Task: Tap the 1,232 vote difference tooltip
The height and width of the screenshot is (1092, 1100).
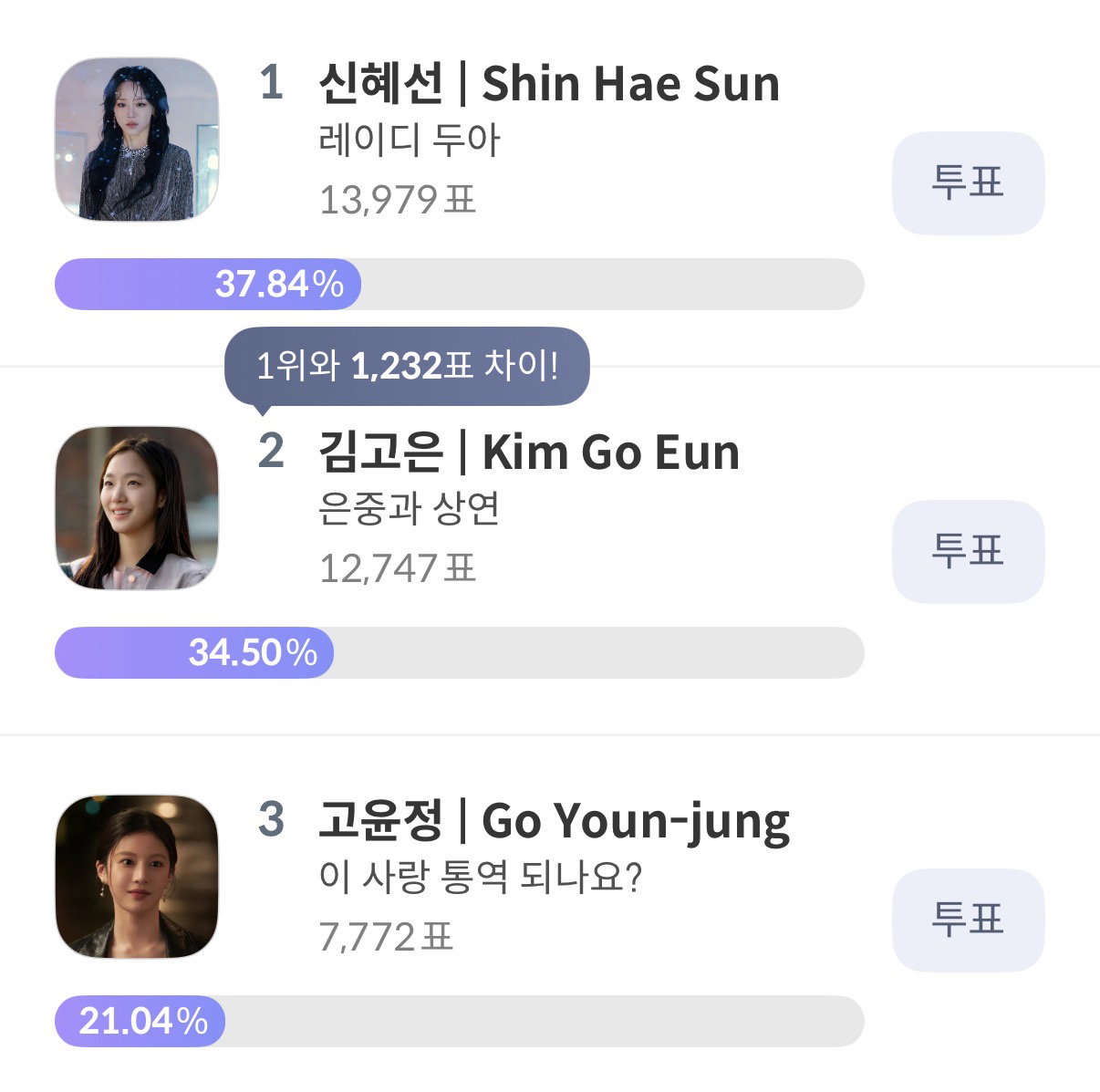Action: tap(407, 368)
